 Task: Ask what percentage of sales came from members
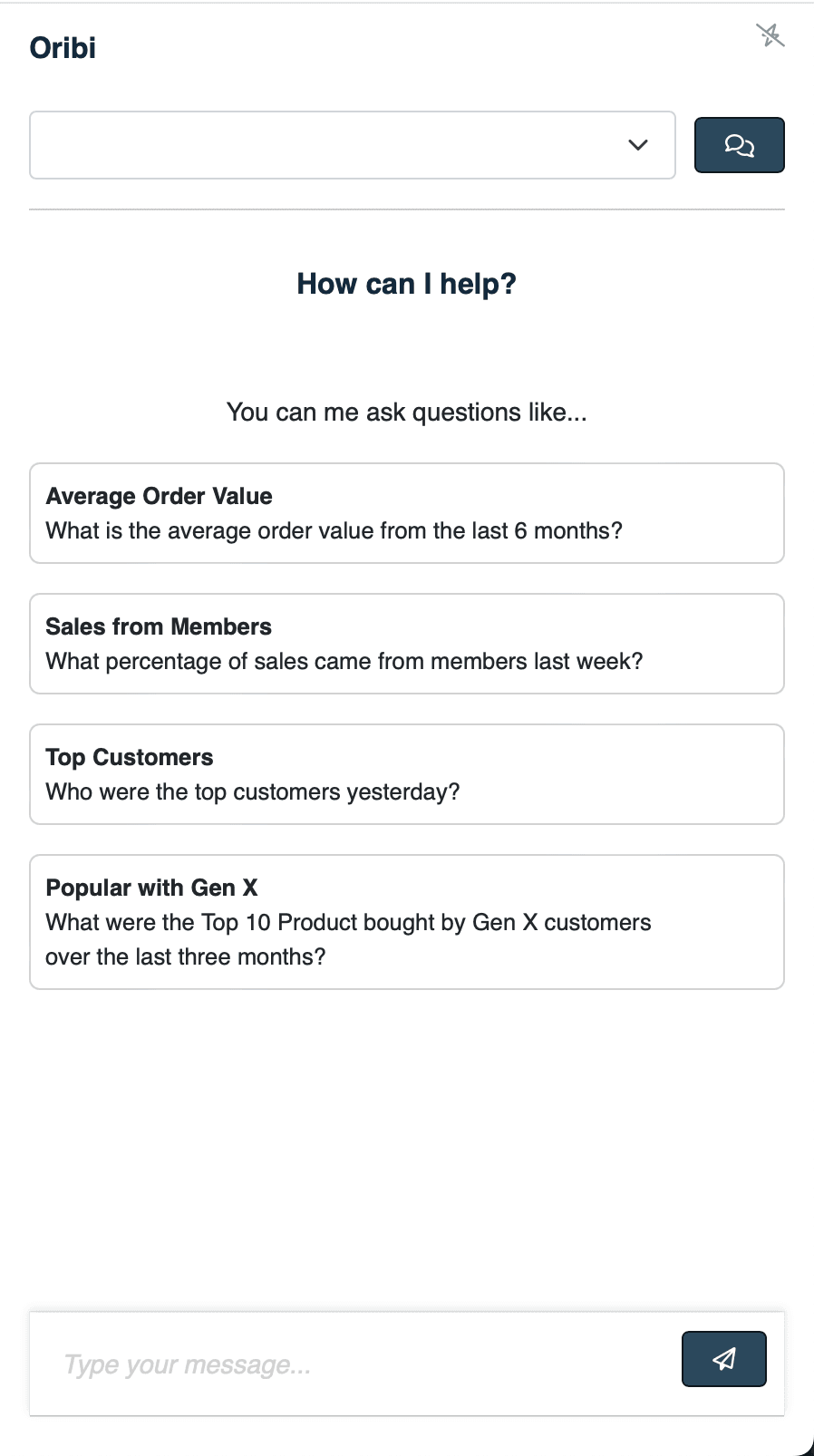pos(344,661)
